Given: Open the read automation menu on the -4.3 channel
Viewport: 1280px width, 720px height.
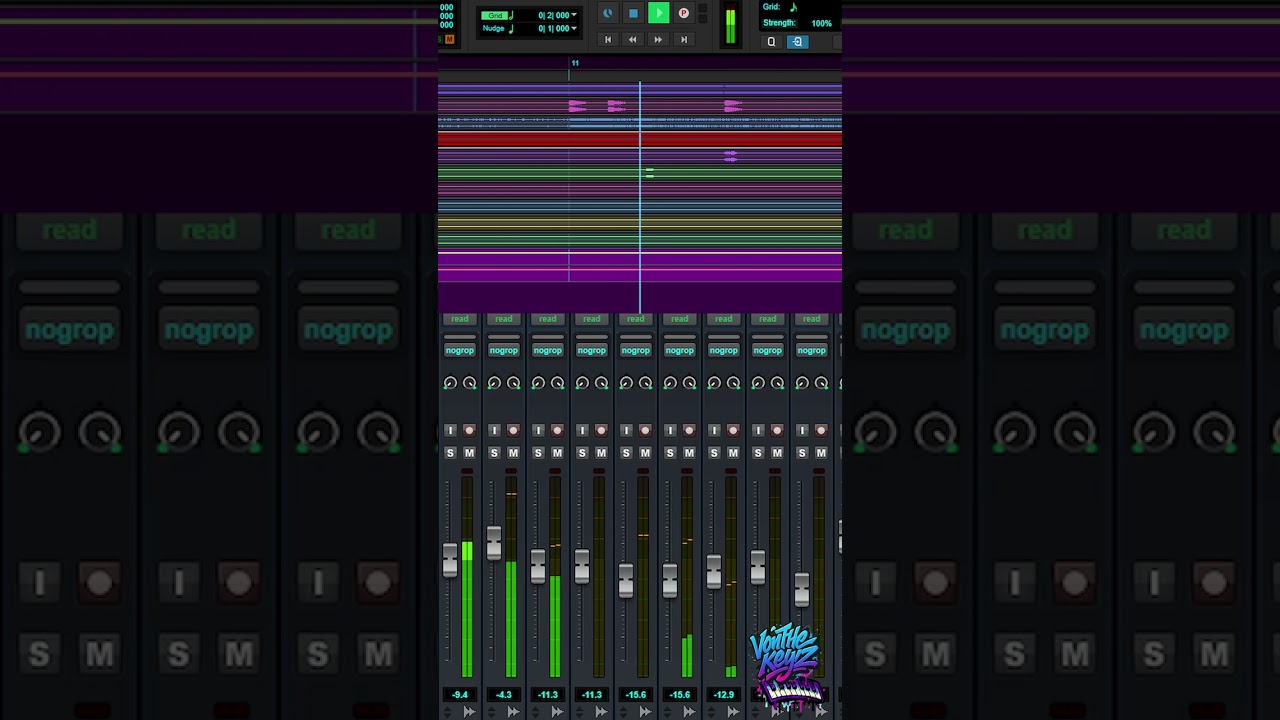Looking at the screenshot, I should click(x=503, y=319).
